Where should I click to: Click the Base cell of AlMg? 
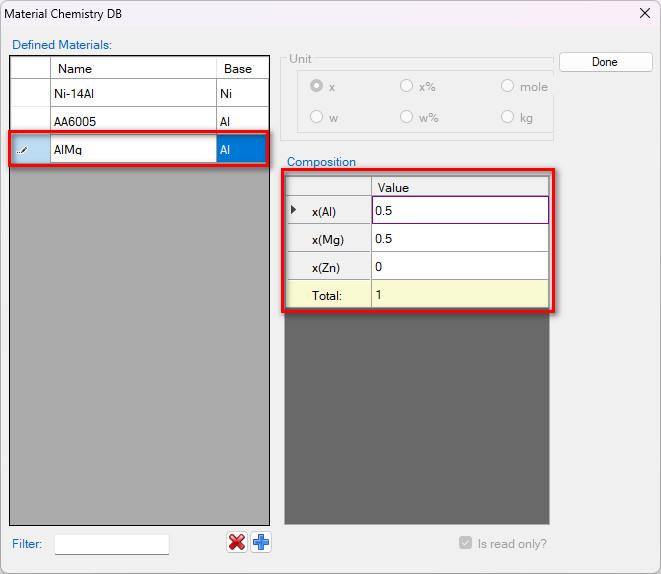[x=241, y=149]
